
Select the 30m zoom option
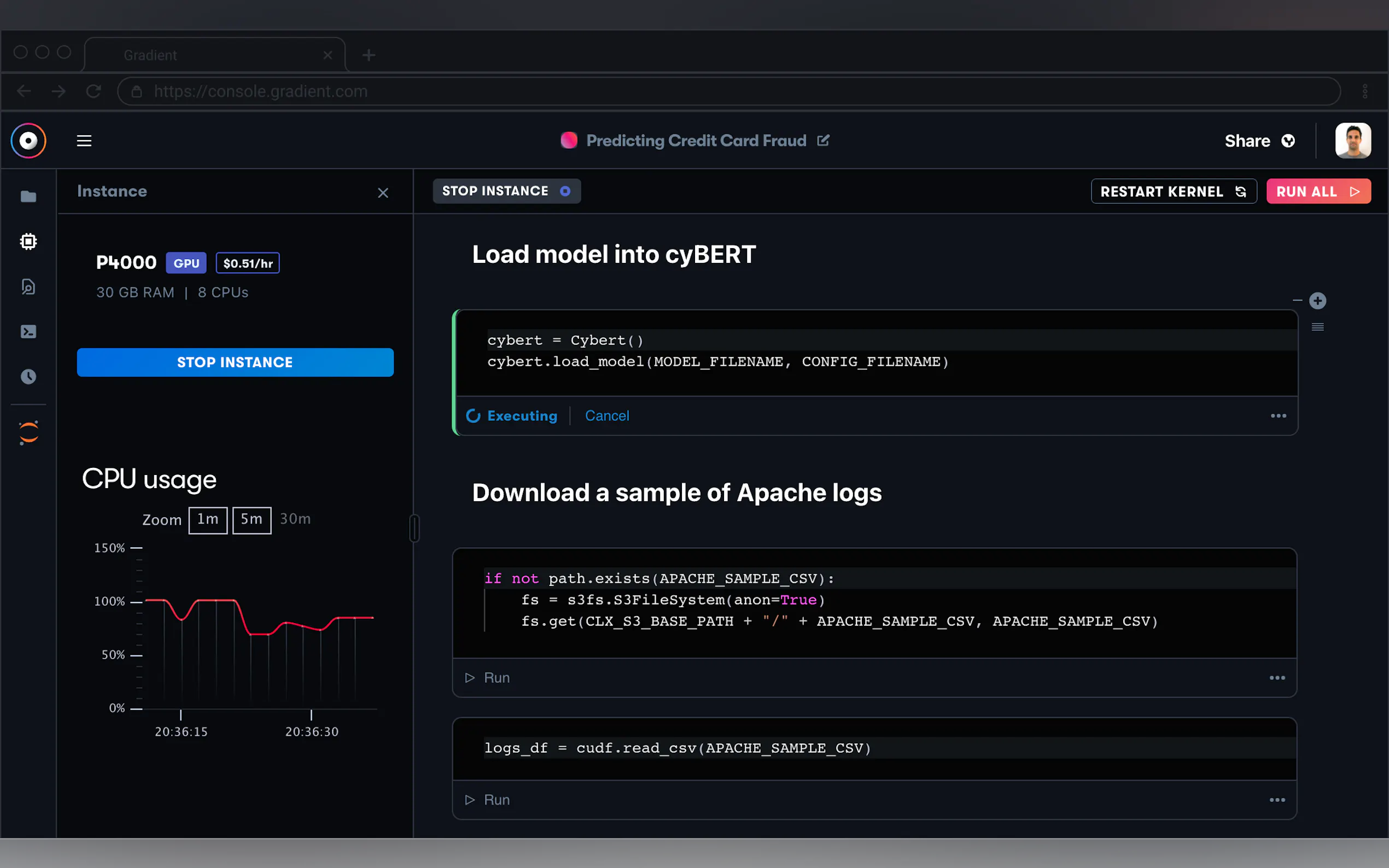[x=295, y=519]
